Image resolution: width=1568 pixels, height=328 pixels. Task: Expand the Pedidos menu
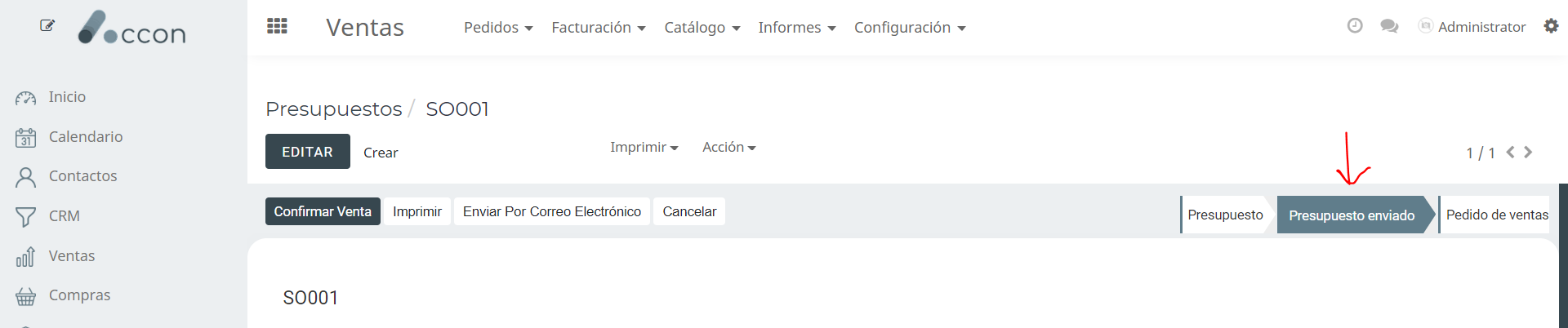coord(498,27)
